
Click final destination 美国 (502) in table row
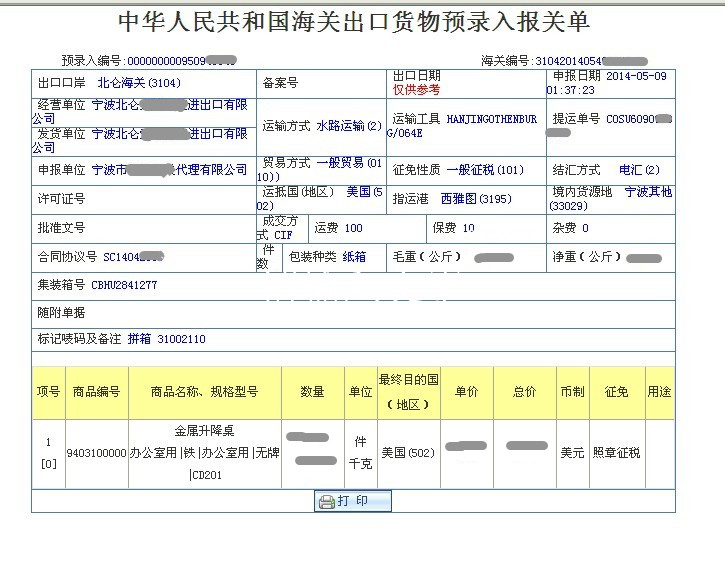coord(408,453)
